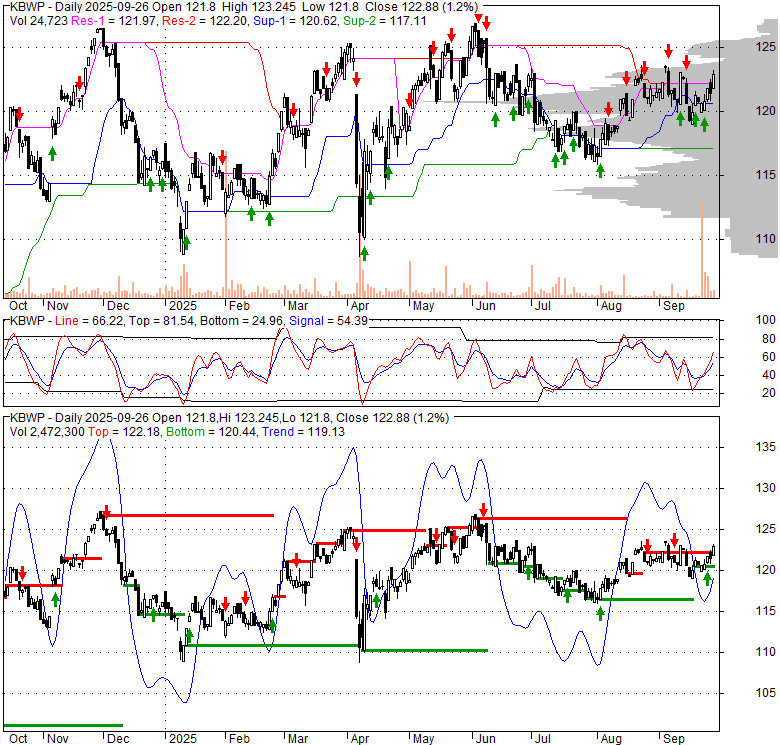Click the tallest September volume spike in the top chart
Viewport: 780px width, 745px height.
pos(702,250)
